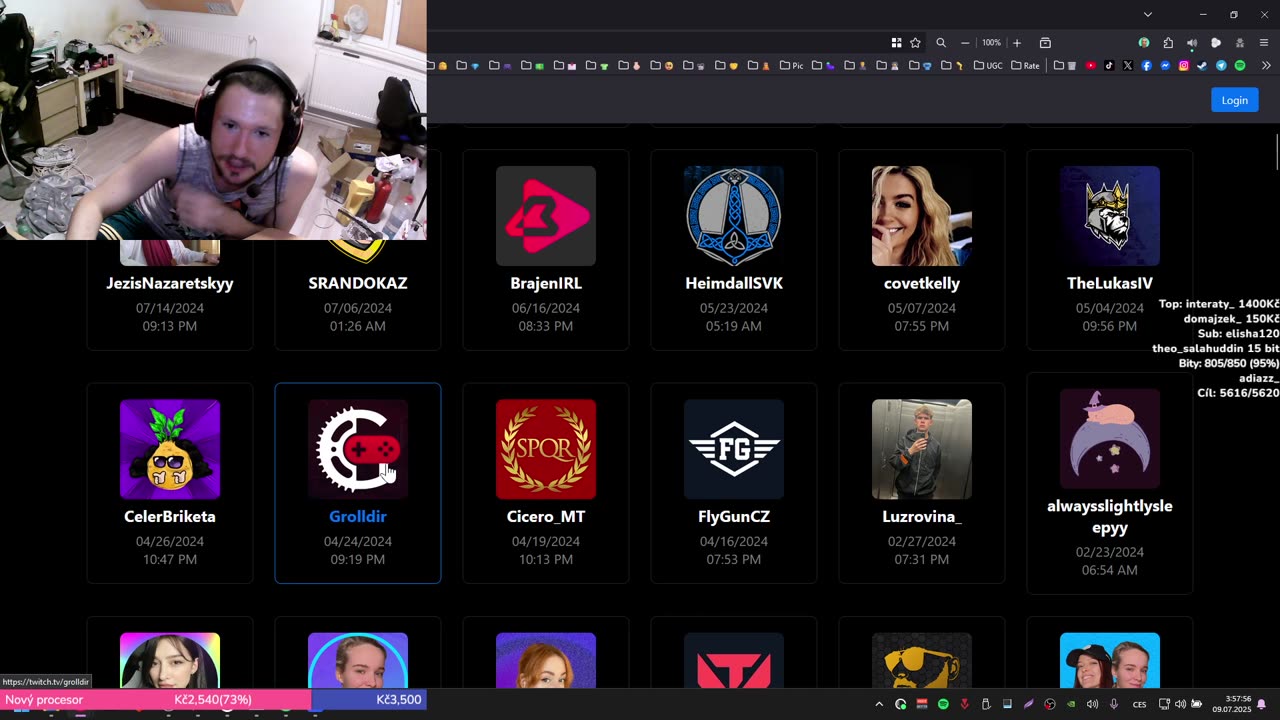1280x720 pixels.
Task: Click the Cicero_MT channel name
Action: pyautogui.click(x=546, y=516)
